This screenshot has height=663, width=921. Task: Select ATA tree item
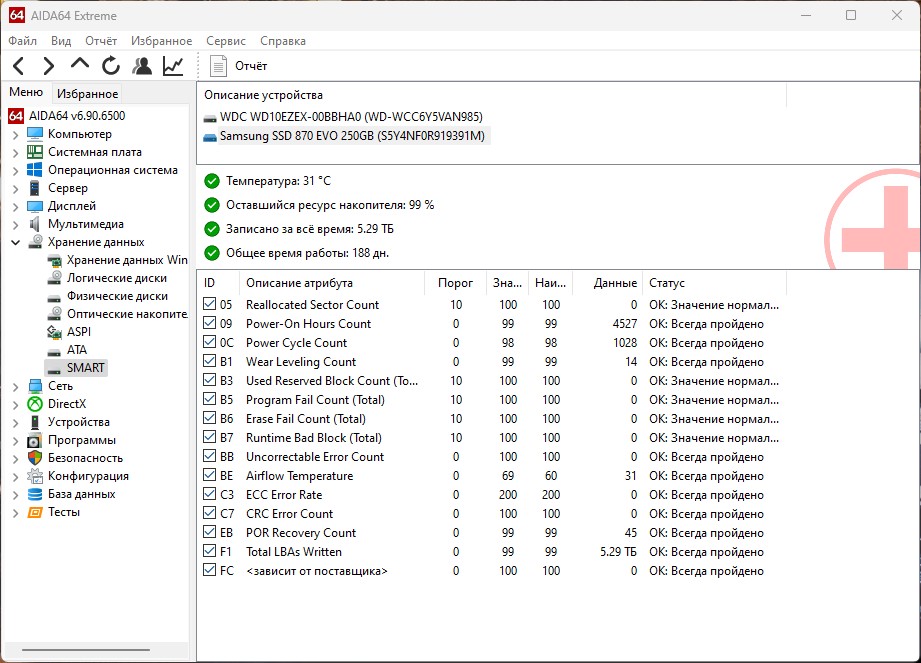point(76,350)
